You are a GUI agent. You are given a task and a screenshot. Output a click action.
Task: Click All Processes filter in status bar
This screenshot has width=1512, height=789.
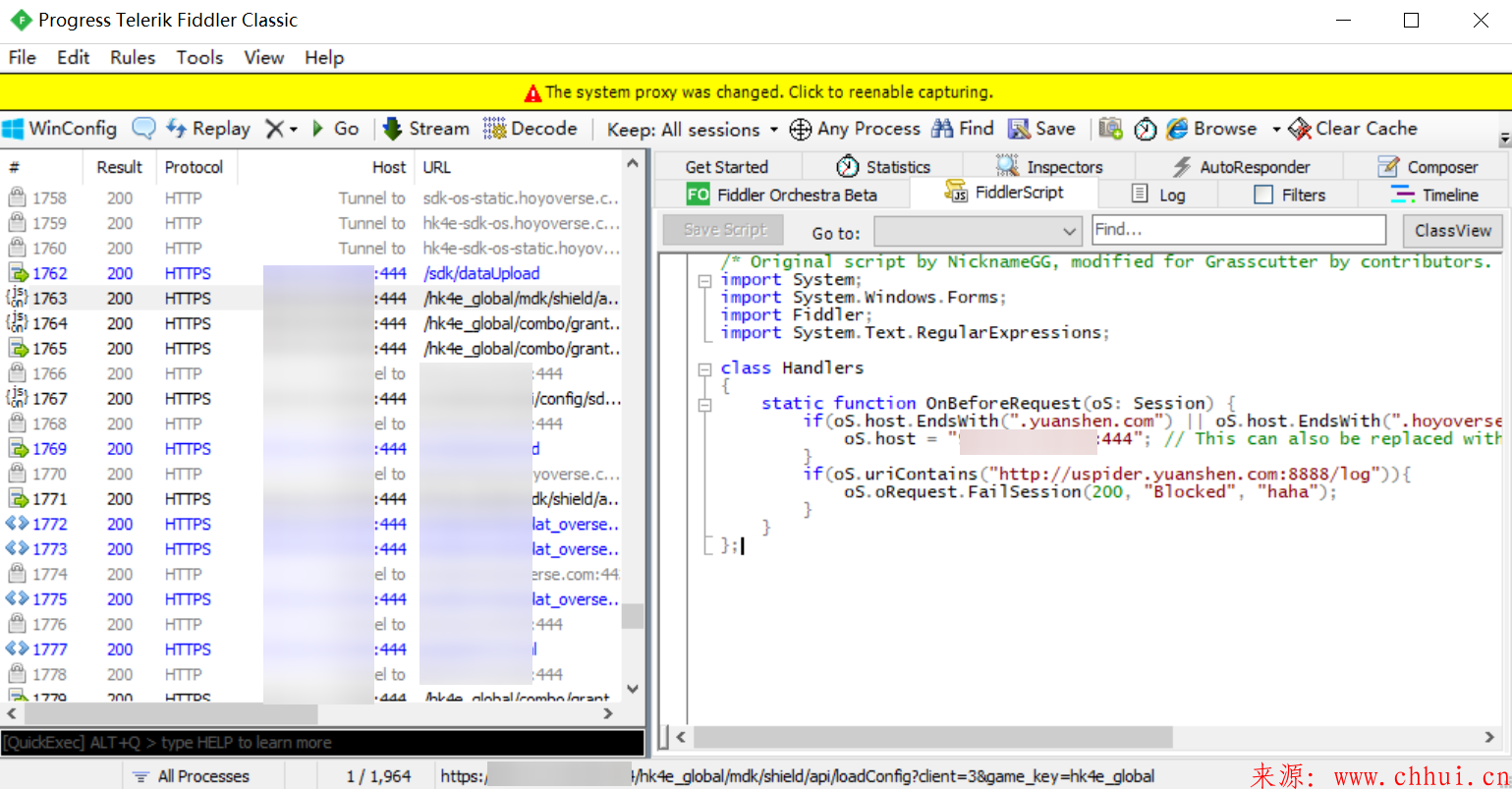pos(193,776)
